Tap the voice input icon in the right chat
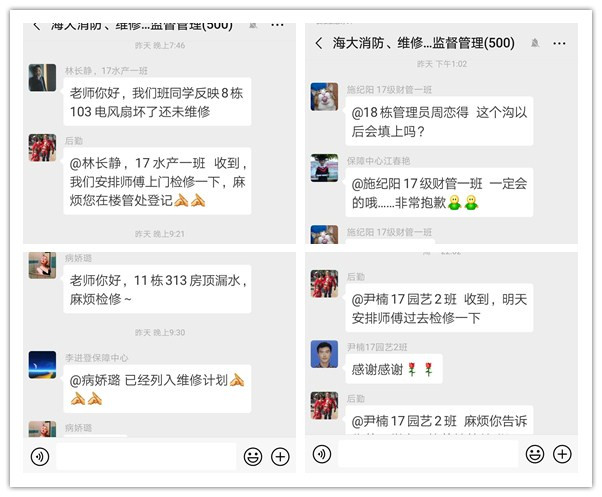 coord(322,454)
